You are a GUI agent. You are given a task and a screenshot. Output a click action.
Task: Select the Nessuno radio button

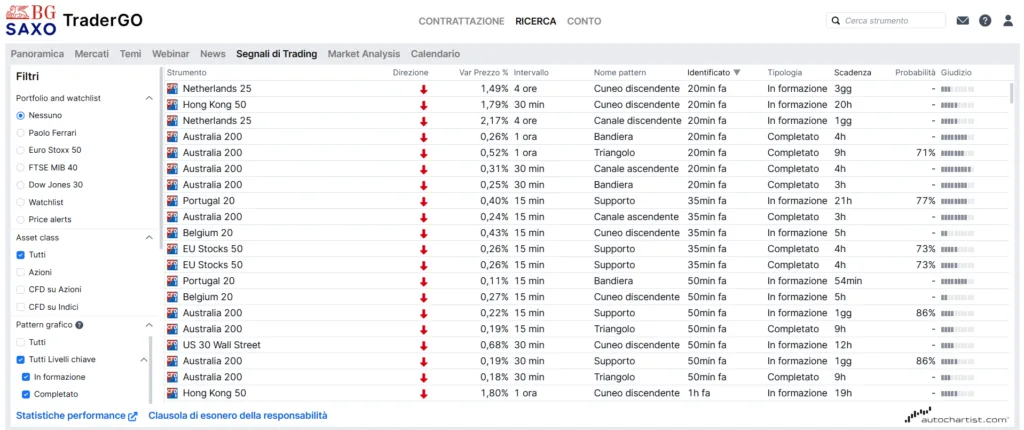[x=21, y=116]
